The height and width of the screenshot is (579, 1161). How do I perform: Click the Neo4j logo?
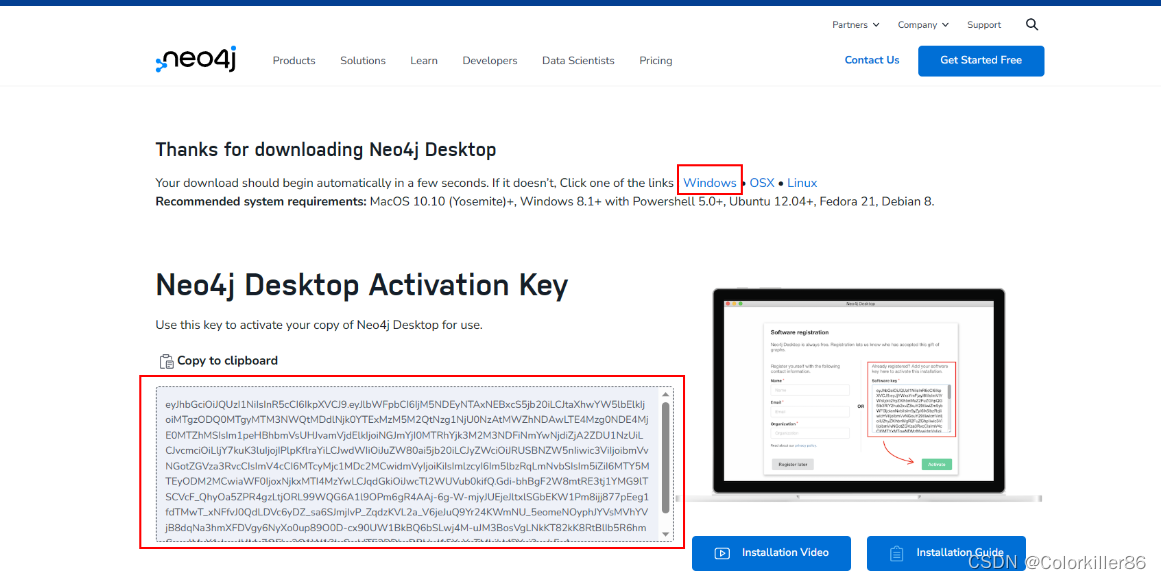(195, 60)
